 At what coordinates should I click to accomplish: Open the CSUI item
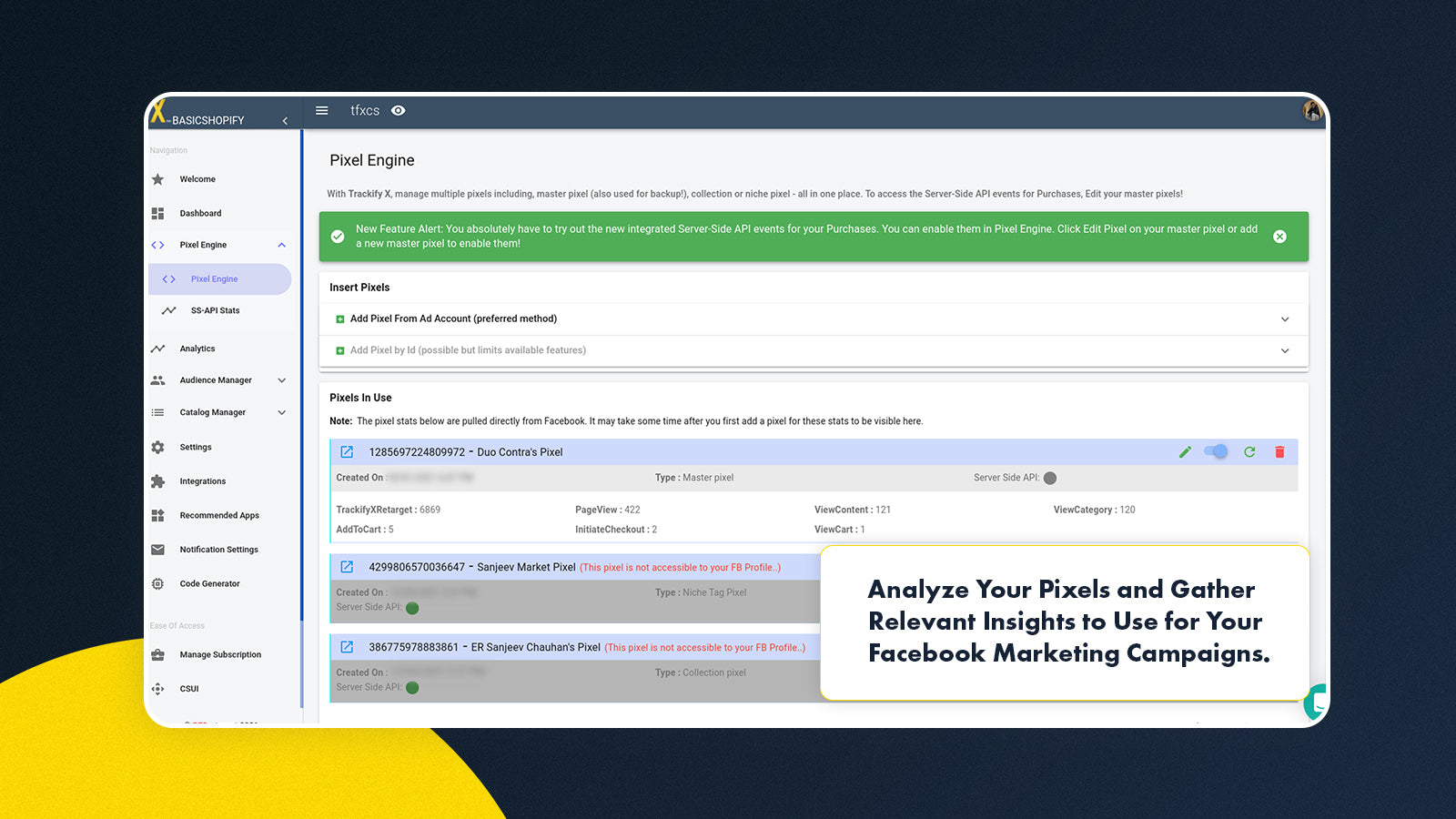[x=189, y=689]
